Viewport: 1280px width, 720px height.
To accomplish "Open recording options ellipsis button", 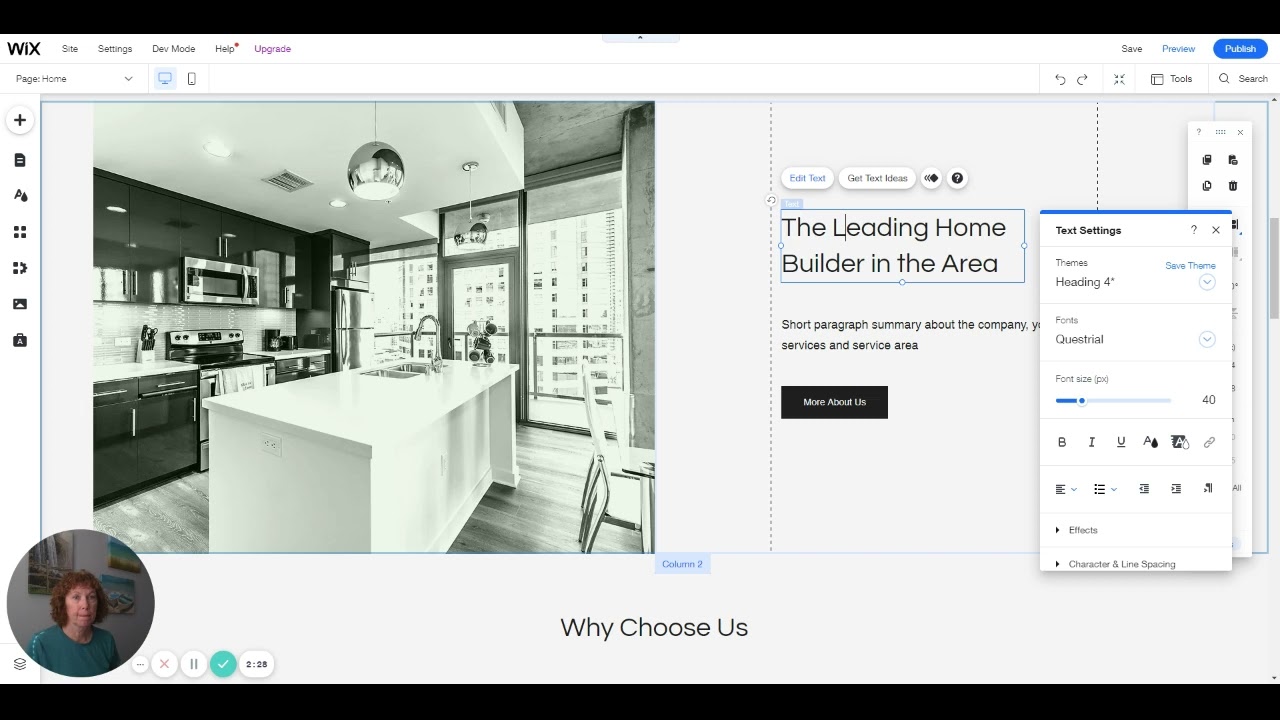I will pos(140,664).
